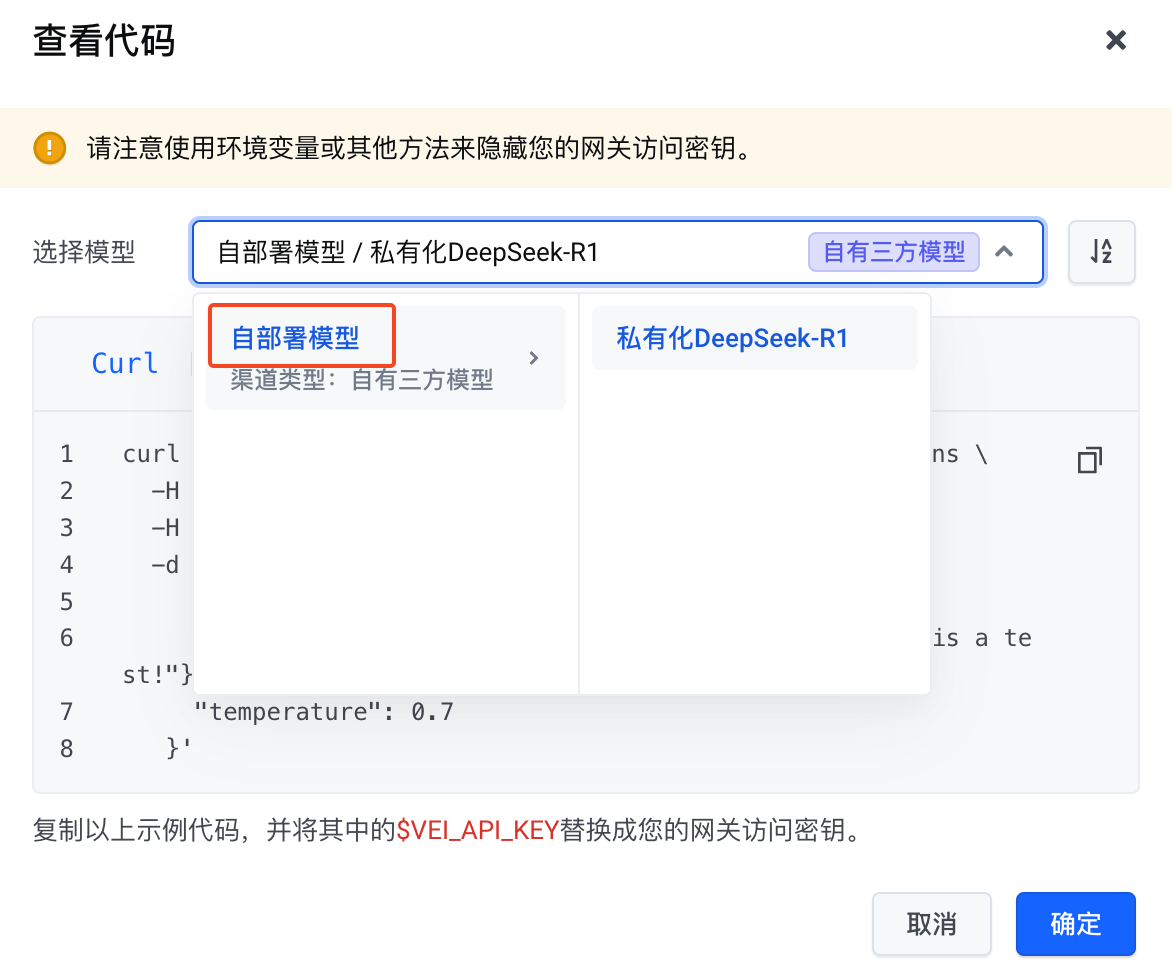
Task: Select the 自部署模型 category entry
Action: pos(296,338)
